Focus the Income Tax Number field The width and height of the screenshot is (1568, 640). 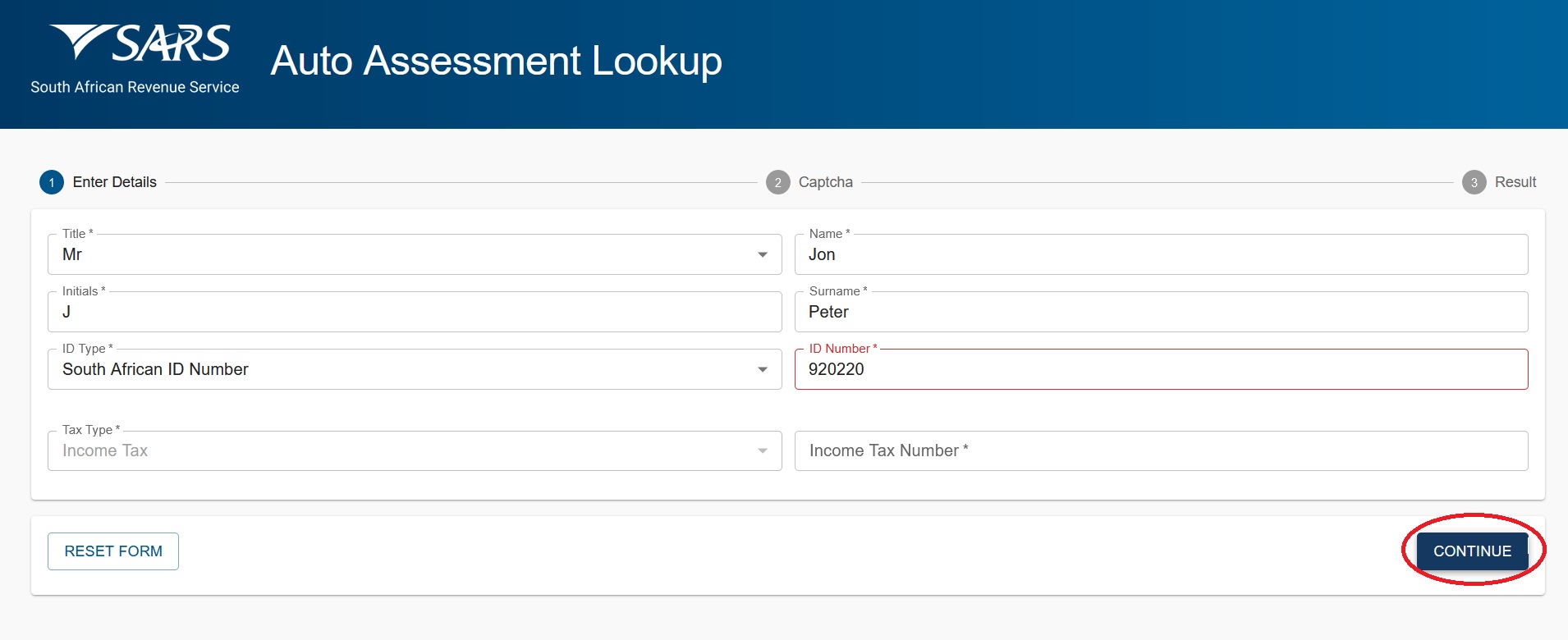coord(1161,451)
